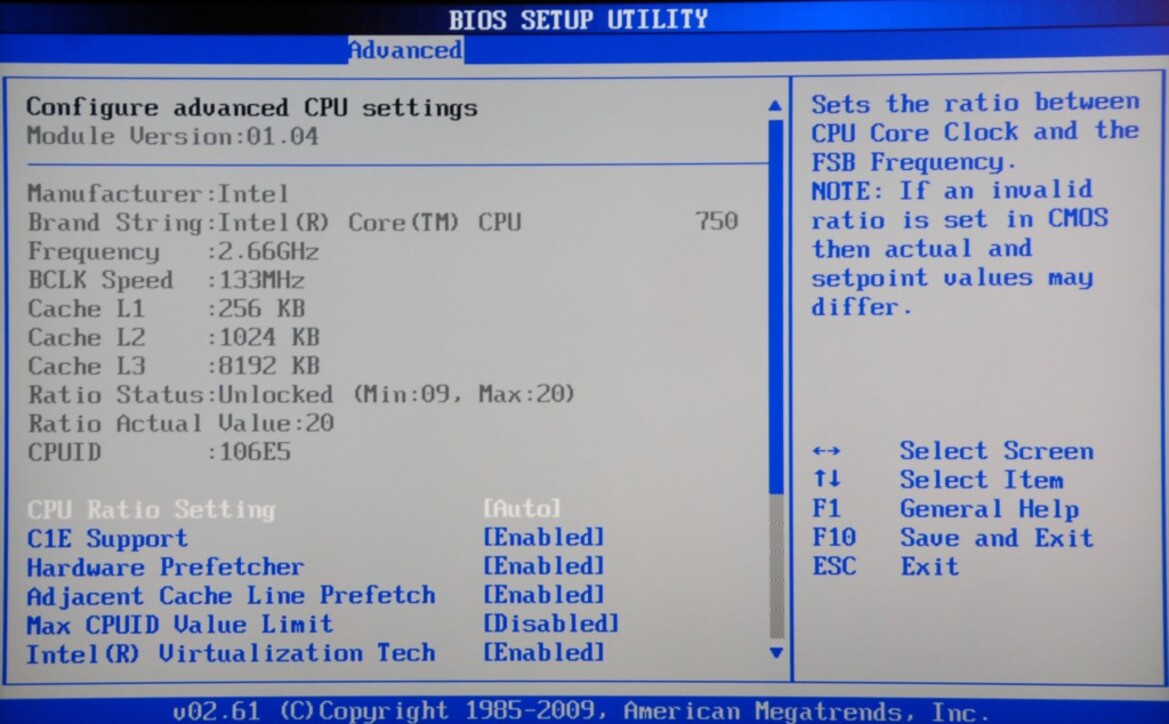
Task: Click the Frequency 2.66GHz line
Action: coord(173,251)
